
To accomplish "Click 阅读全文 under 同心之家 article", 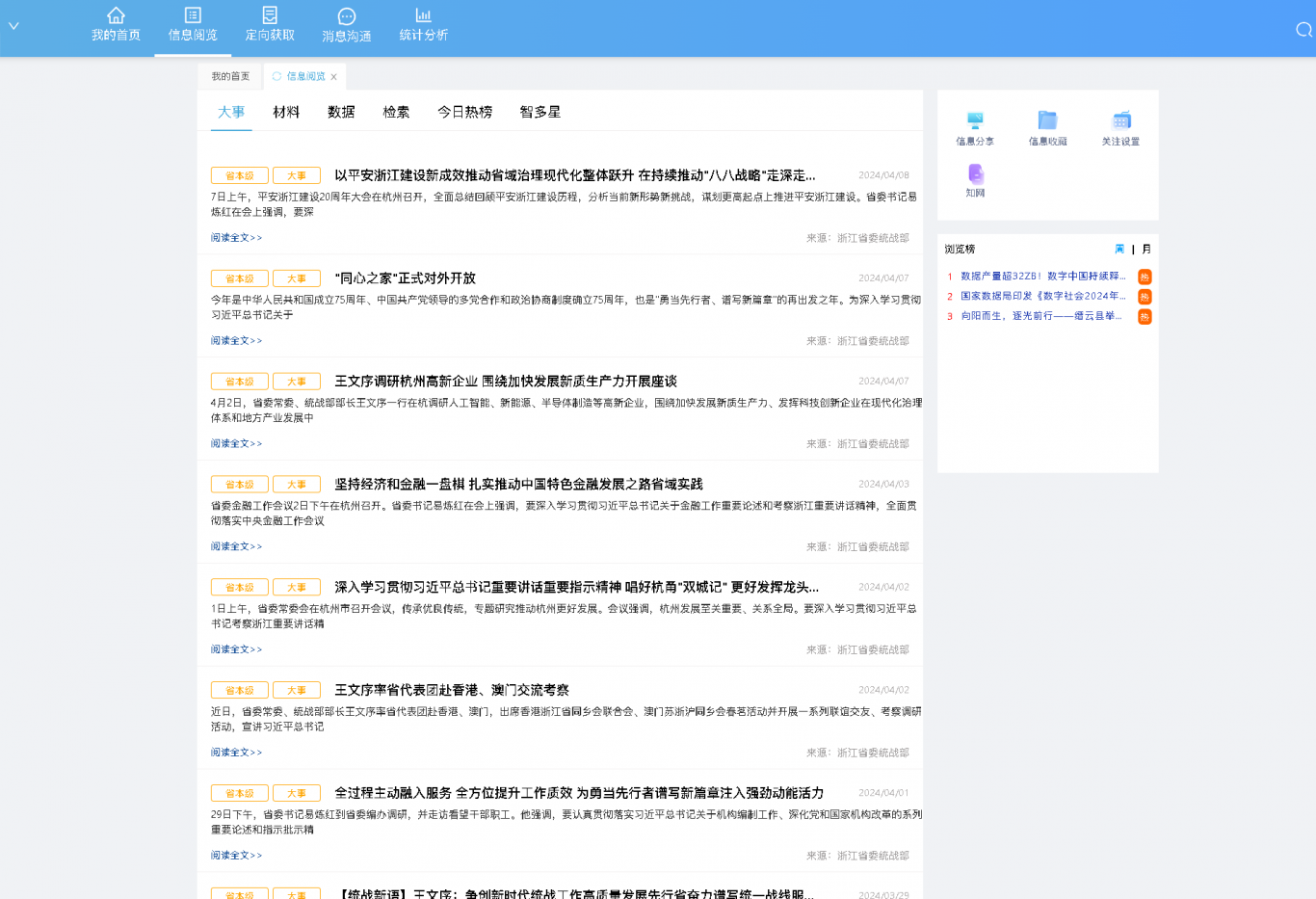I will (x=236, y=341).
